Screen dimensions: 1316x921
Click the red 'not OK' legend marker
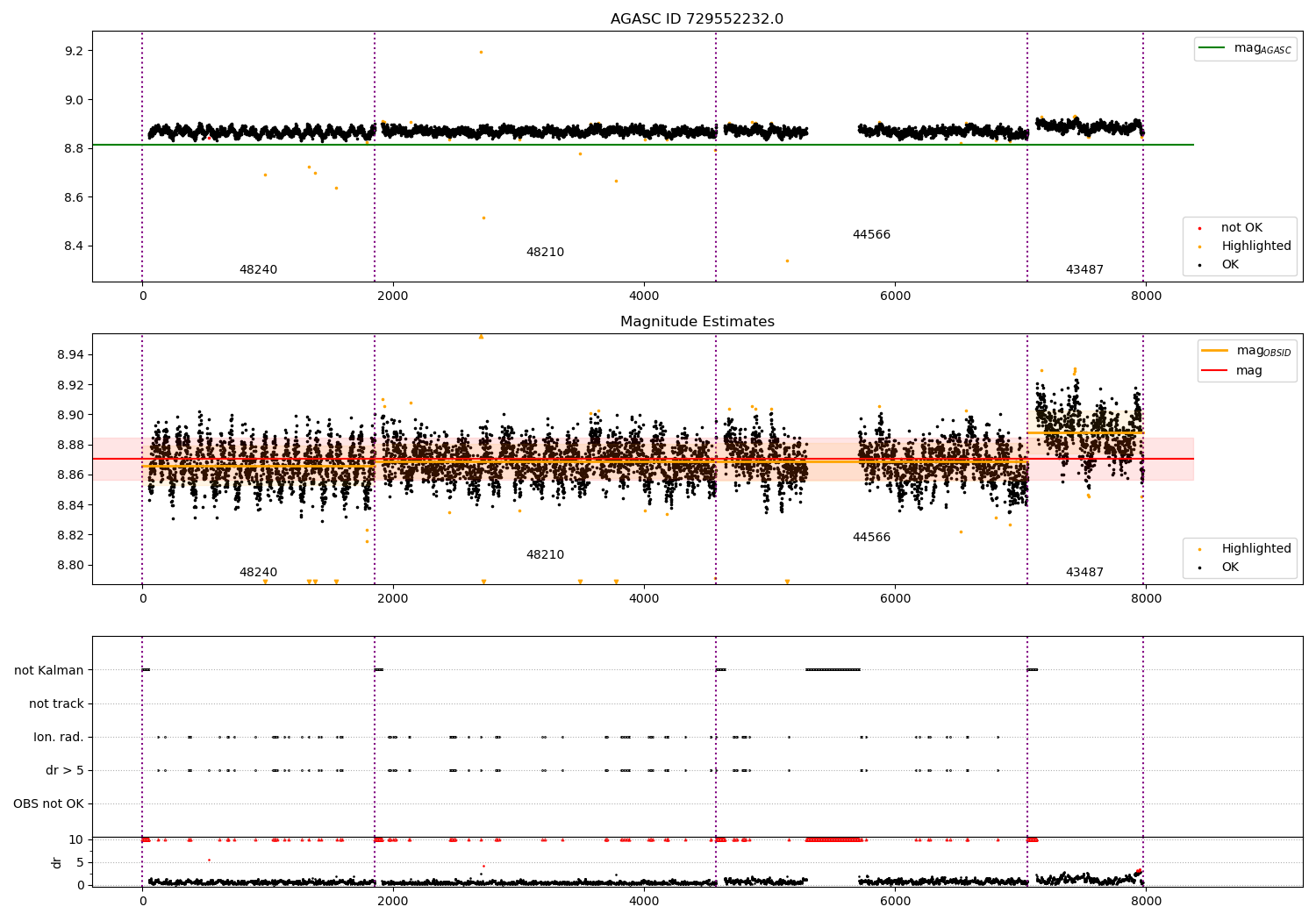[1199, 228]
